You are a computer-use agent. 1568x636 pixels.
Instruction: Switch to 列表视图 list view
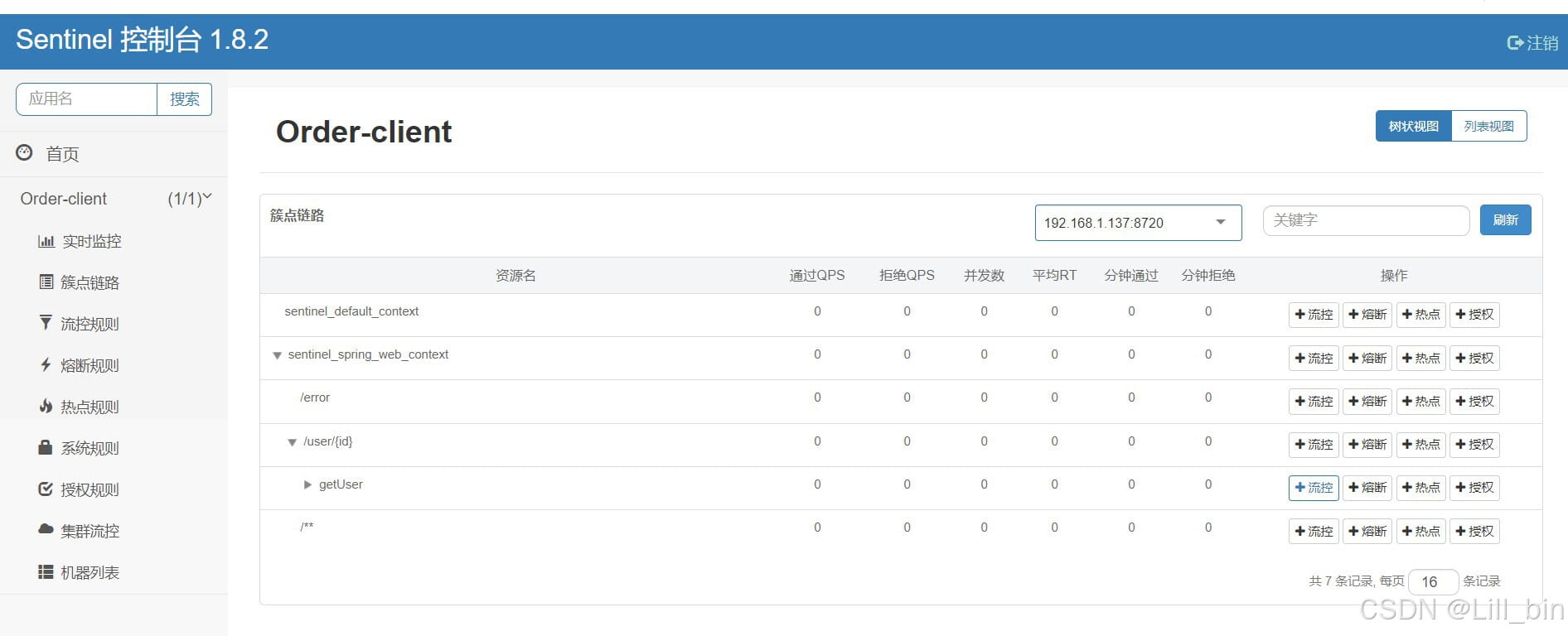click(x=1488, y=126)
